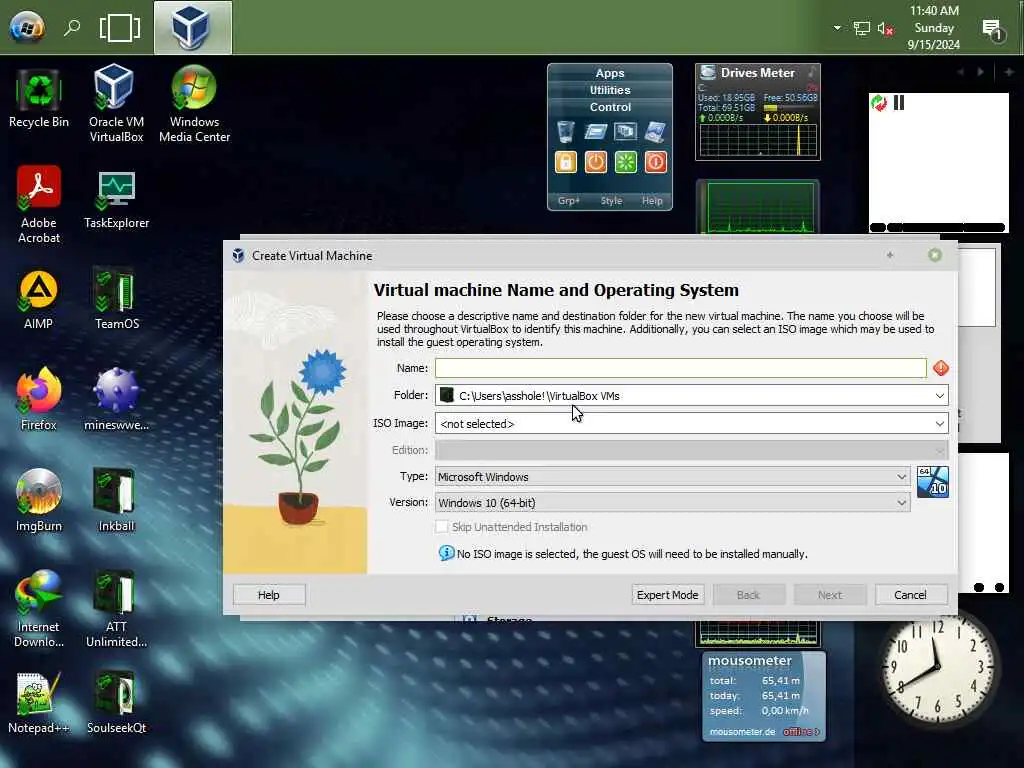Click the lock icon in Control gadget
1024x768 pixels.
click(x=566, y=162)
